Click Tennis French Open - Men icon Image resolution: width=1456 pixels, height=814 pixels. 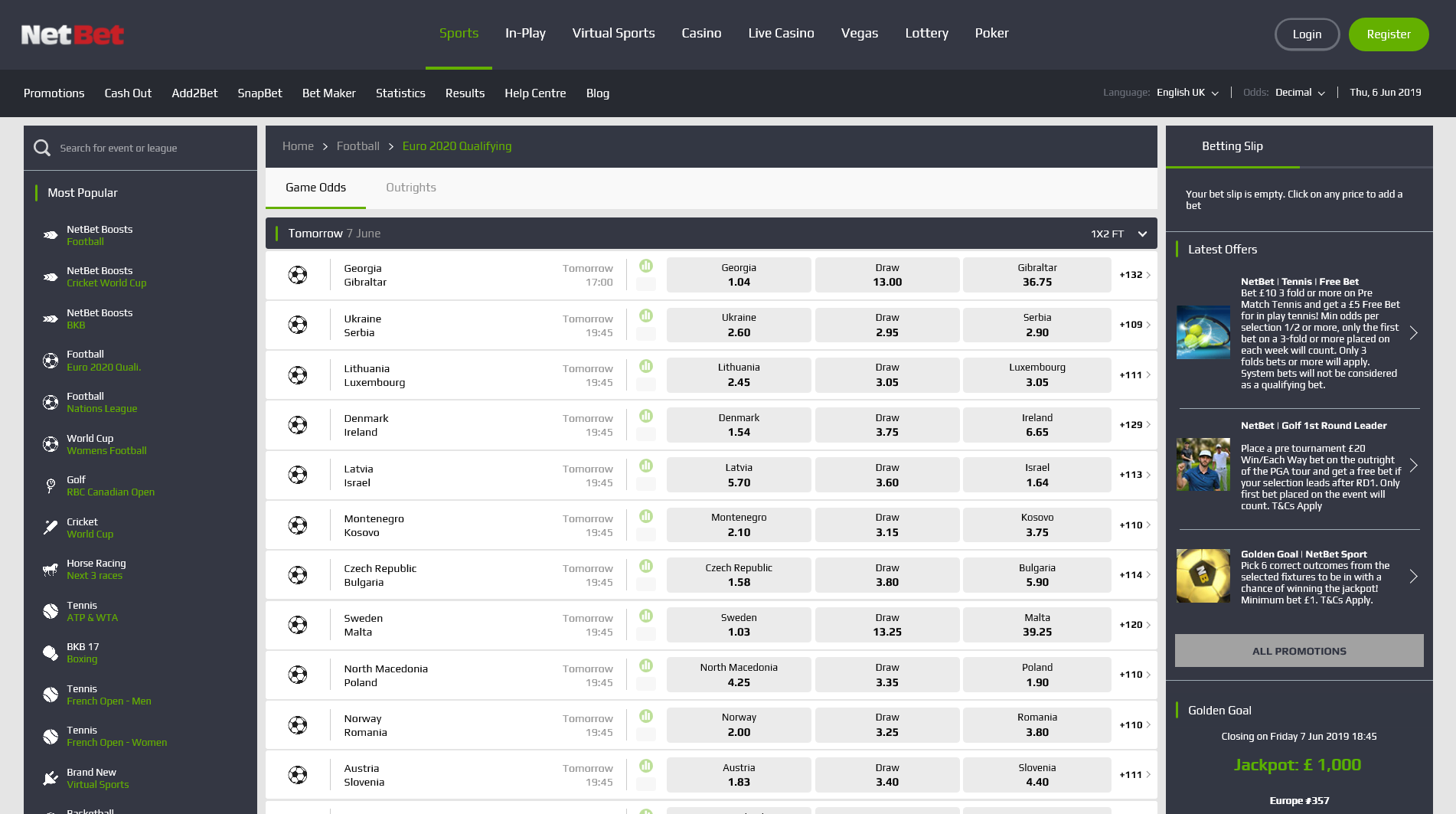point(51,695)
